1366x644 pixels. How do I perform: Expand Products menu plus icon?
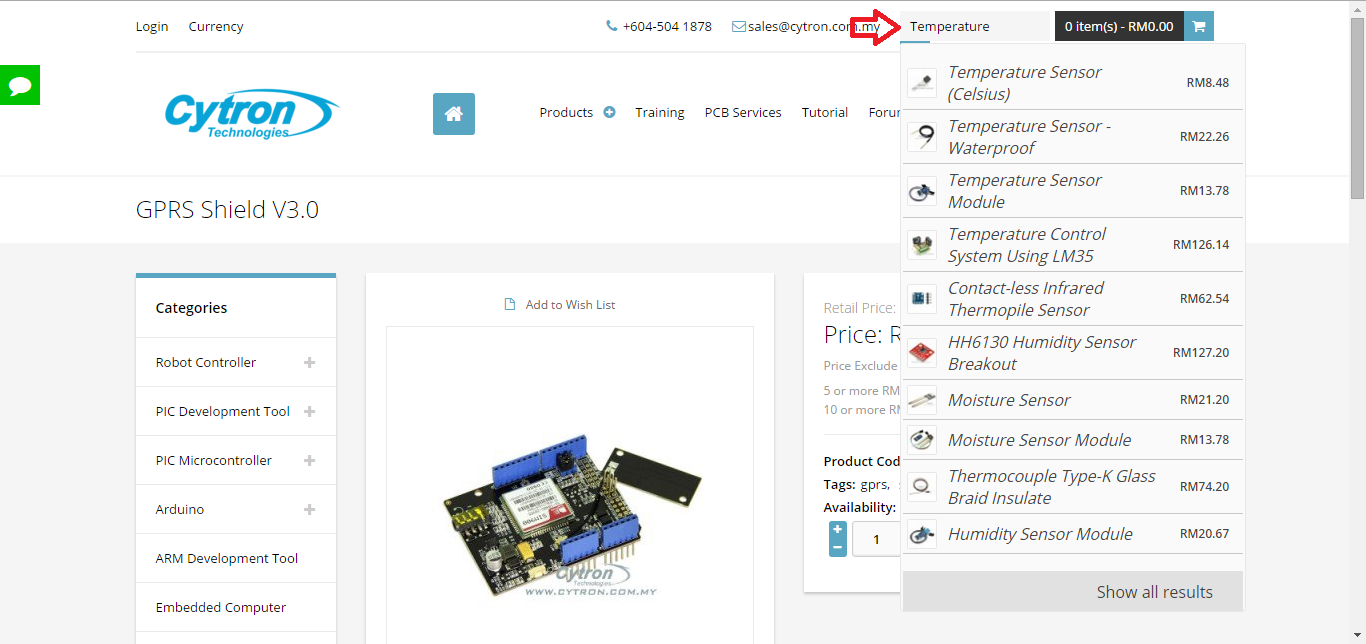tap(609, 112)
